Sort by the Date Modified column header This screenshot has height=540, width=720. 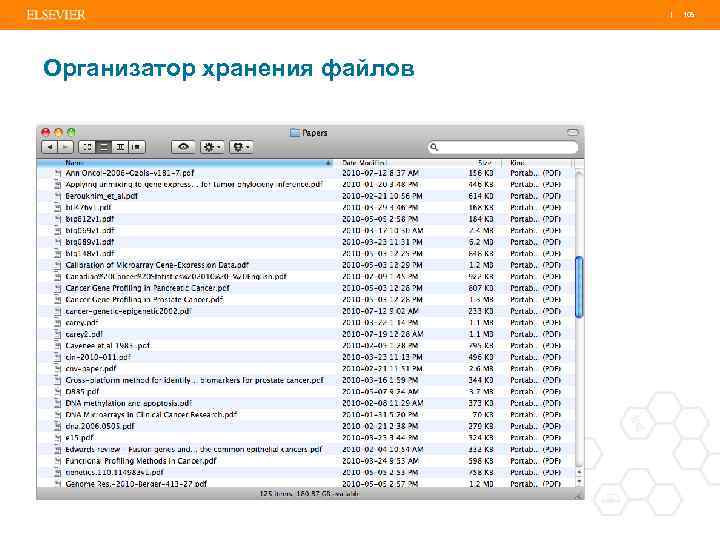pyautogui.click(x=363, y=163)
